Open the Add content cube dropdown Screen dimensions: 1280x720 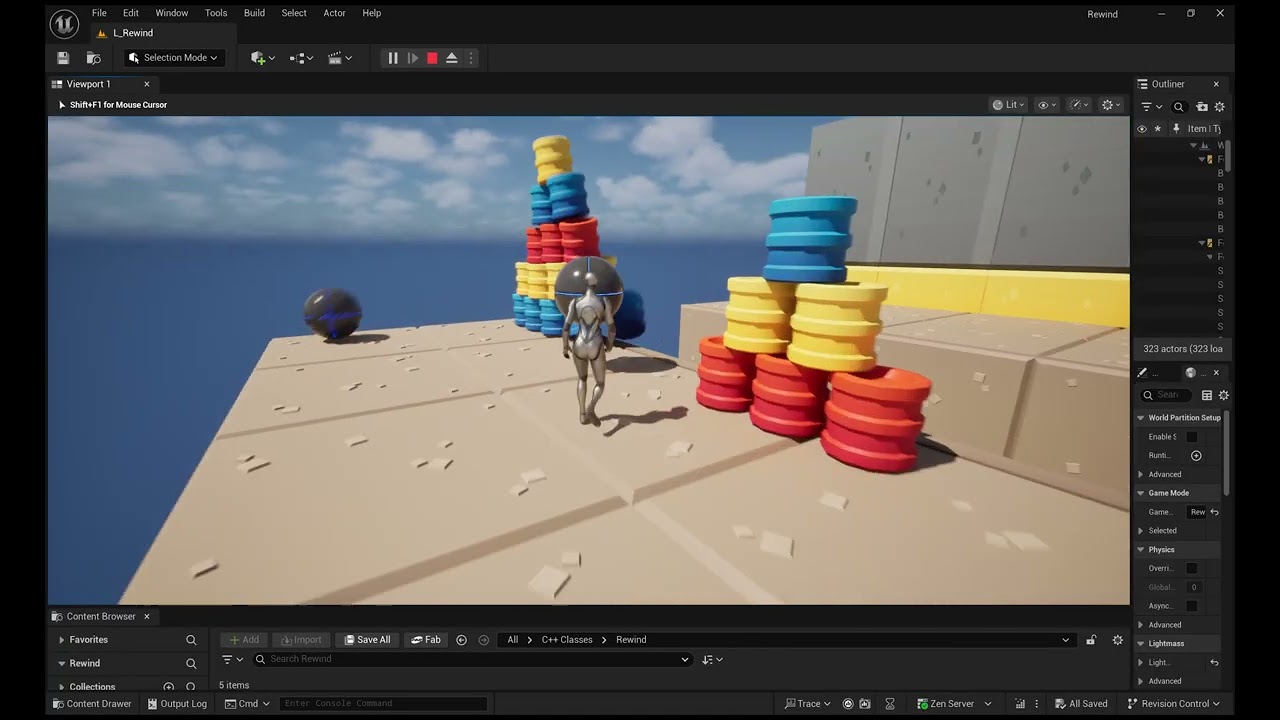[262, 58]
